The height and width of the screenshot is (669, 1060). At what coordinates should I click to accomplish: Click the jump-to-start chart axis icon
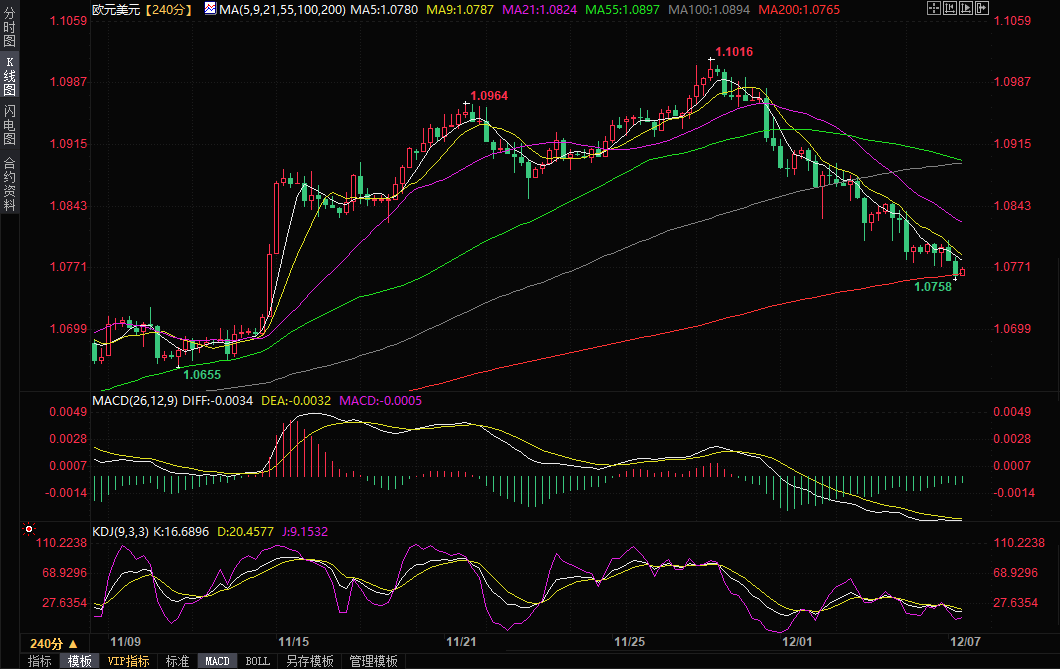point(950,9)
